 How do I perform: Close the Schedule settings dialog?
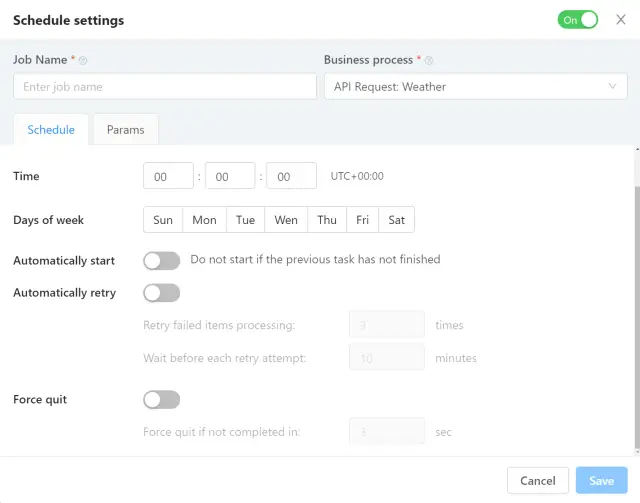[x=621, y=19]
